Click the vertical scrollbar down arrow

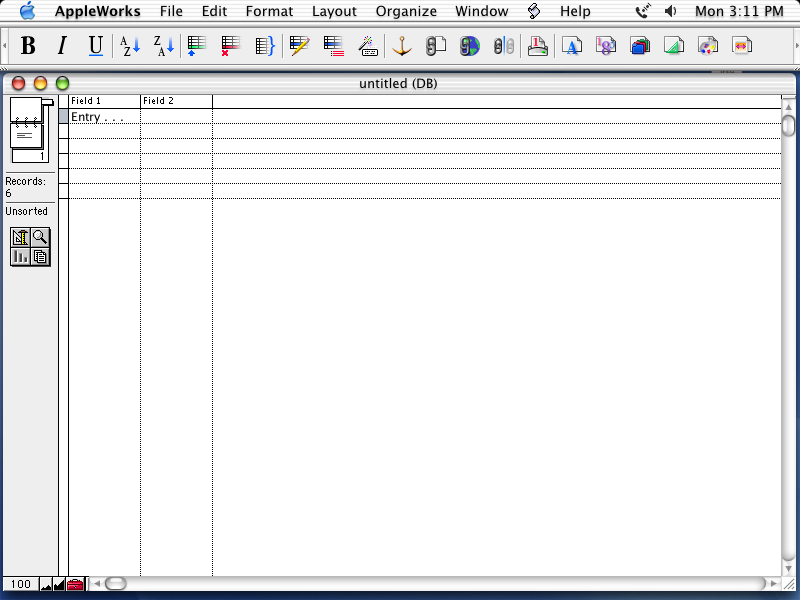tap(788, 568)
